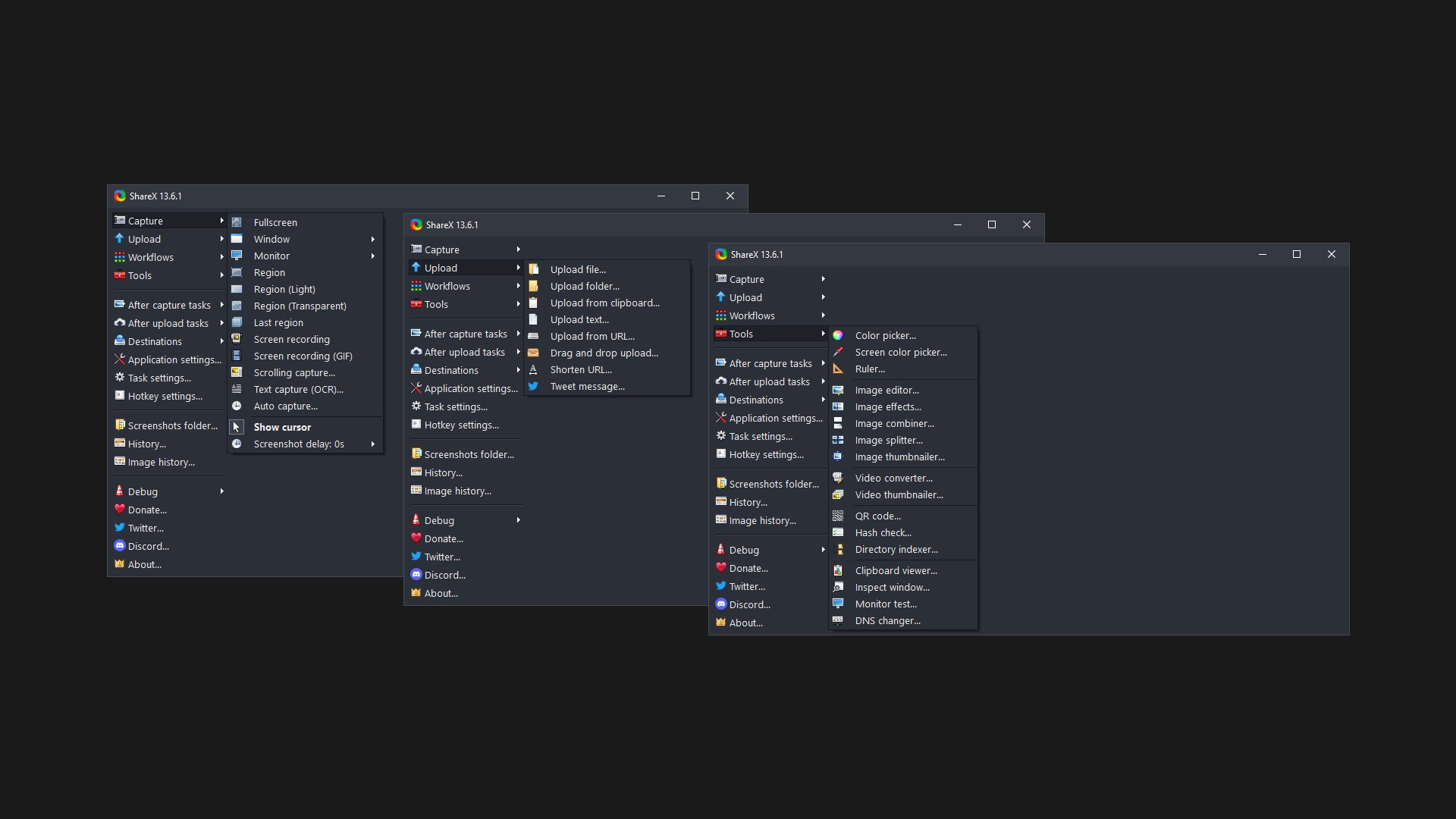Viewport: 1456px width, 819px height.
Task: Open the Ruler tool
Action: [x=869, y=369]
